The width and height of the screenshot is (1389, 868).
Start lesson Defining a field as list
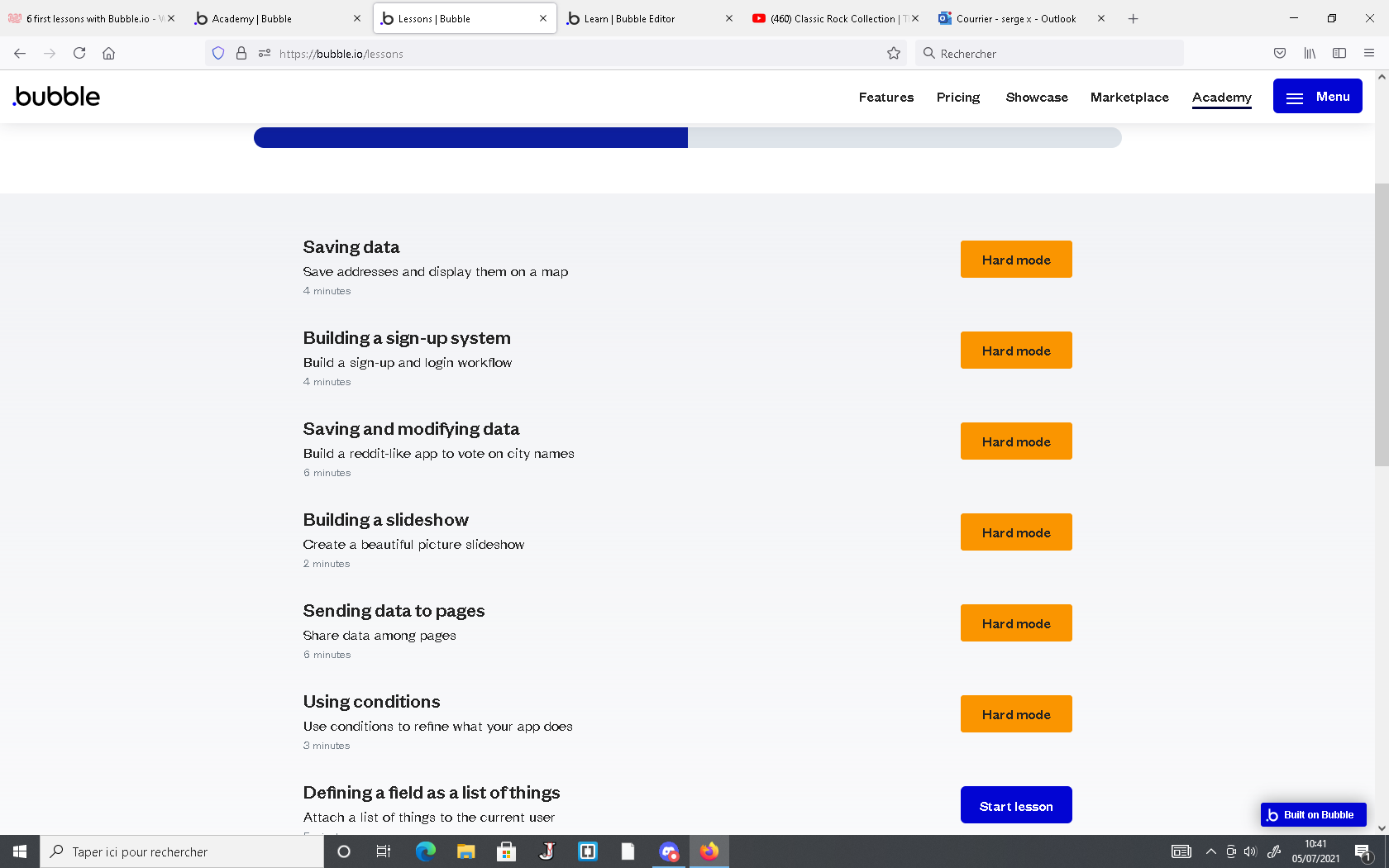1016,805
